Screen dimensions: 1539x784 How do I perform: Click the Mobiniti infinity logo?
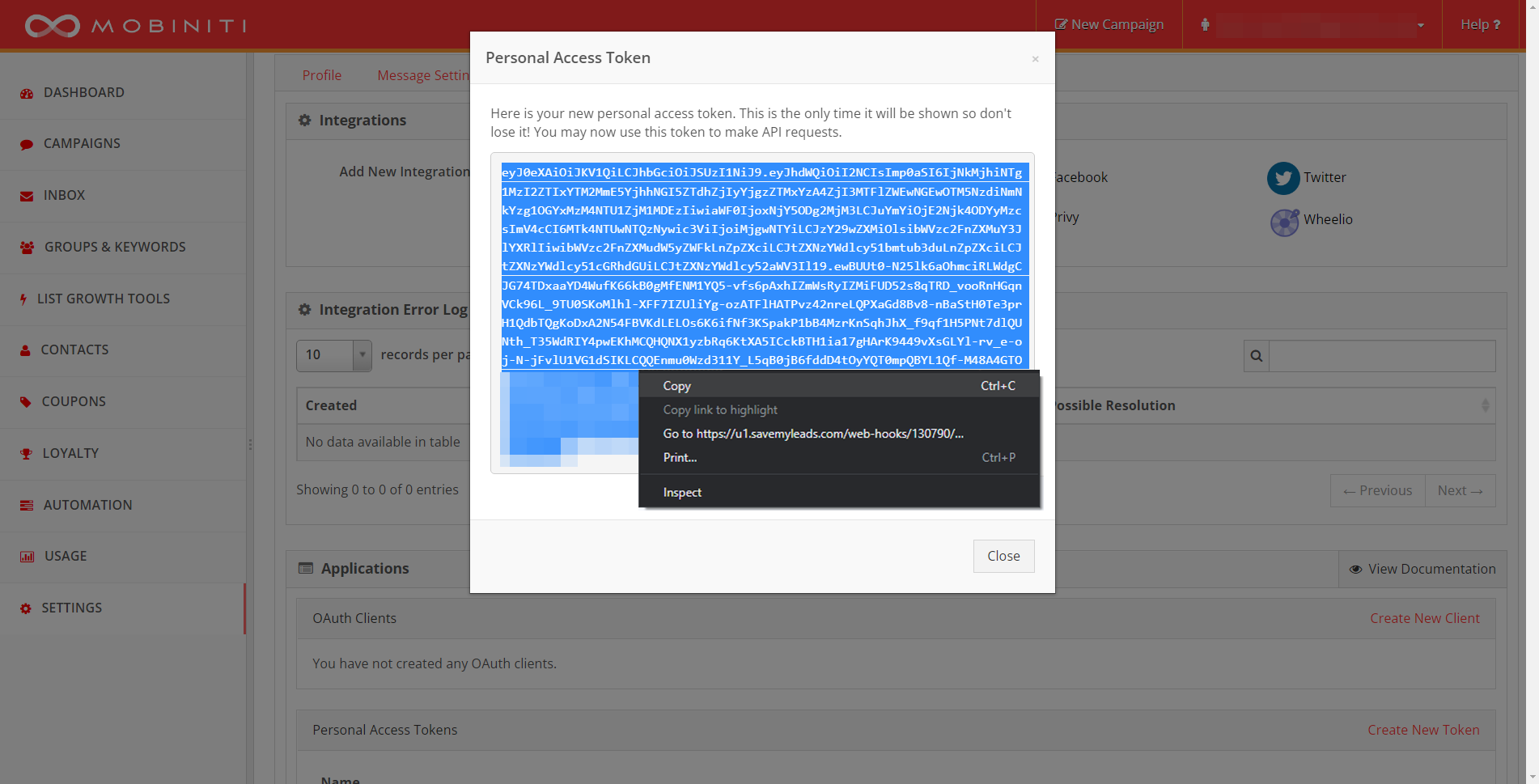53,26
